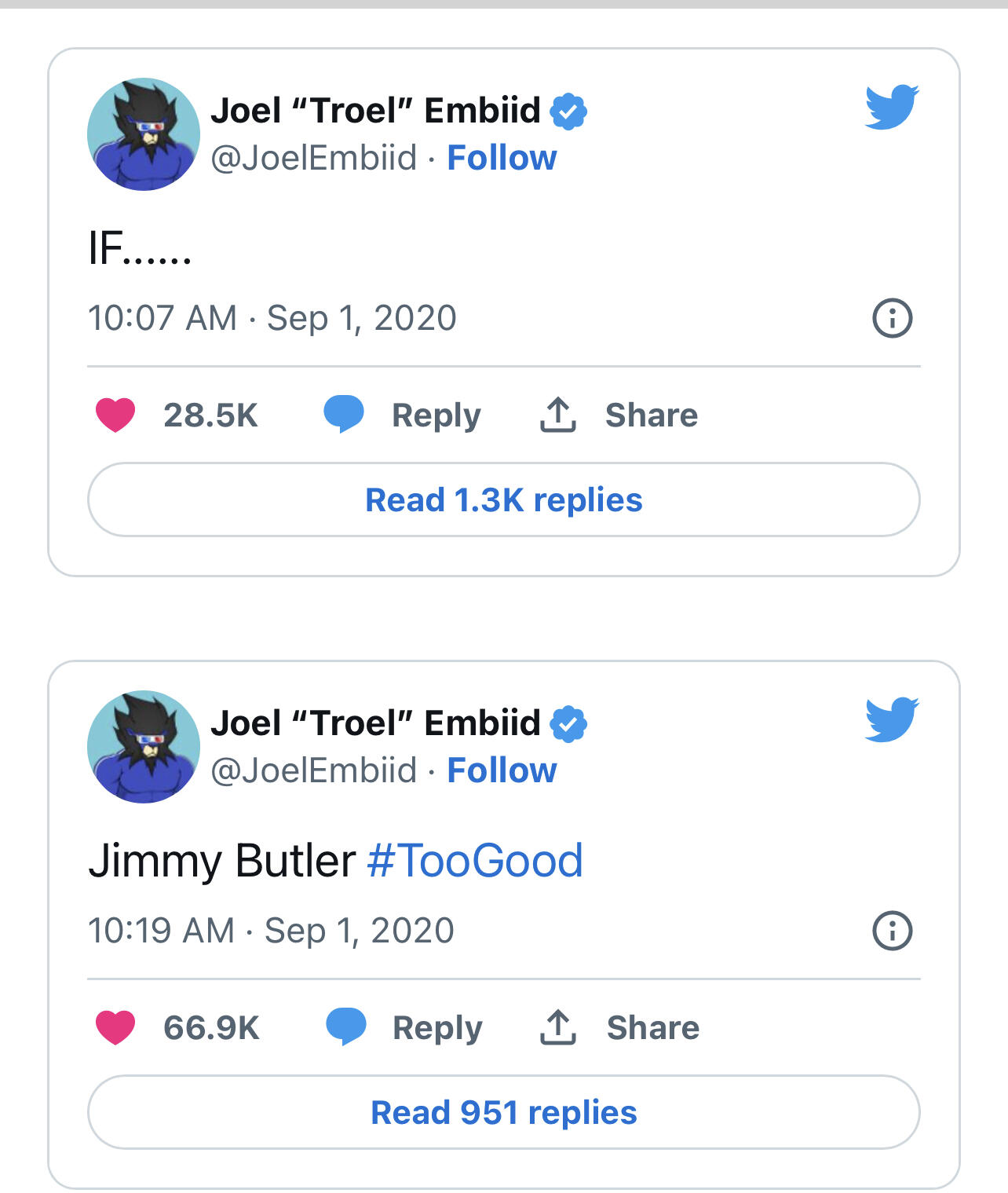Follow Joel Embiid from the first tweet

502,158
